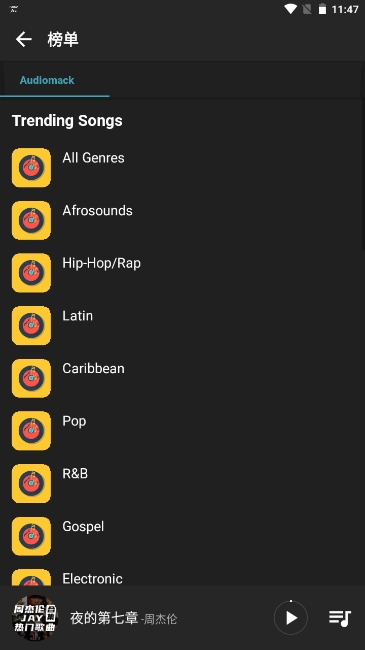This screenshot has height=650, width=365.
Task: Open the play queue icon
Action: (340, 618)
